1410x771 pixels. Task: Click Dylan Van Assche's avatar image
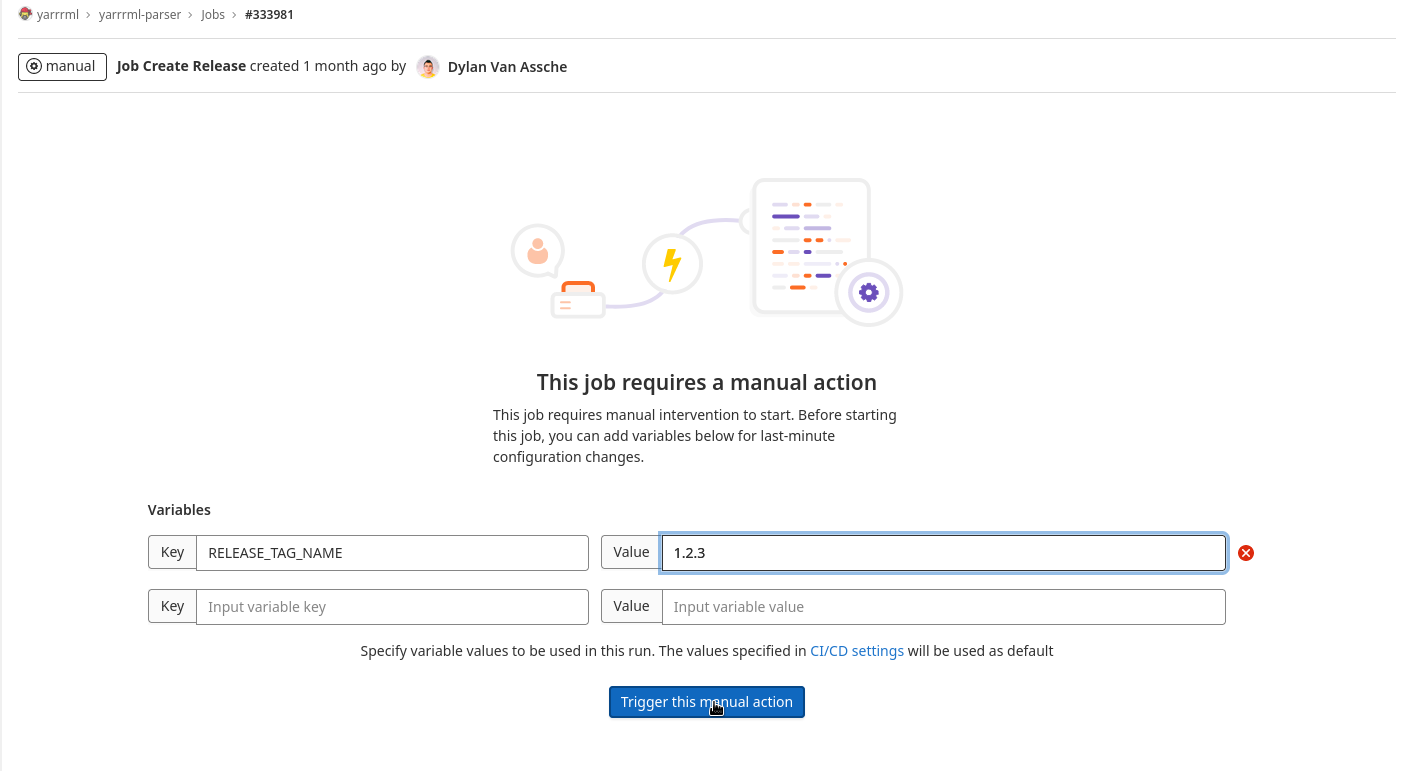(x=428, y=67)
